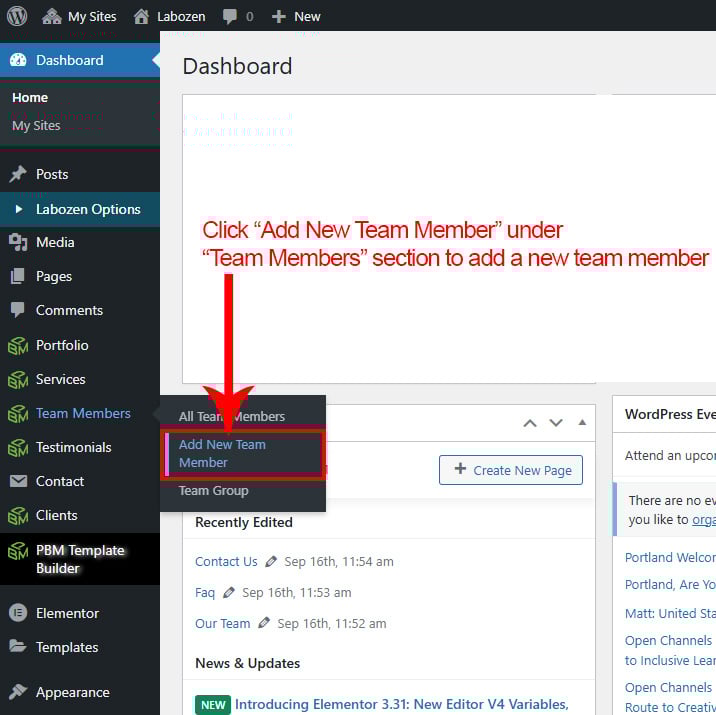Collapse the panel using triangle toggle
Screen dimensions: 716x715
tap(581, 423)
